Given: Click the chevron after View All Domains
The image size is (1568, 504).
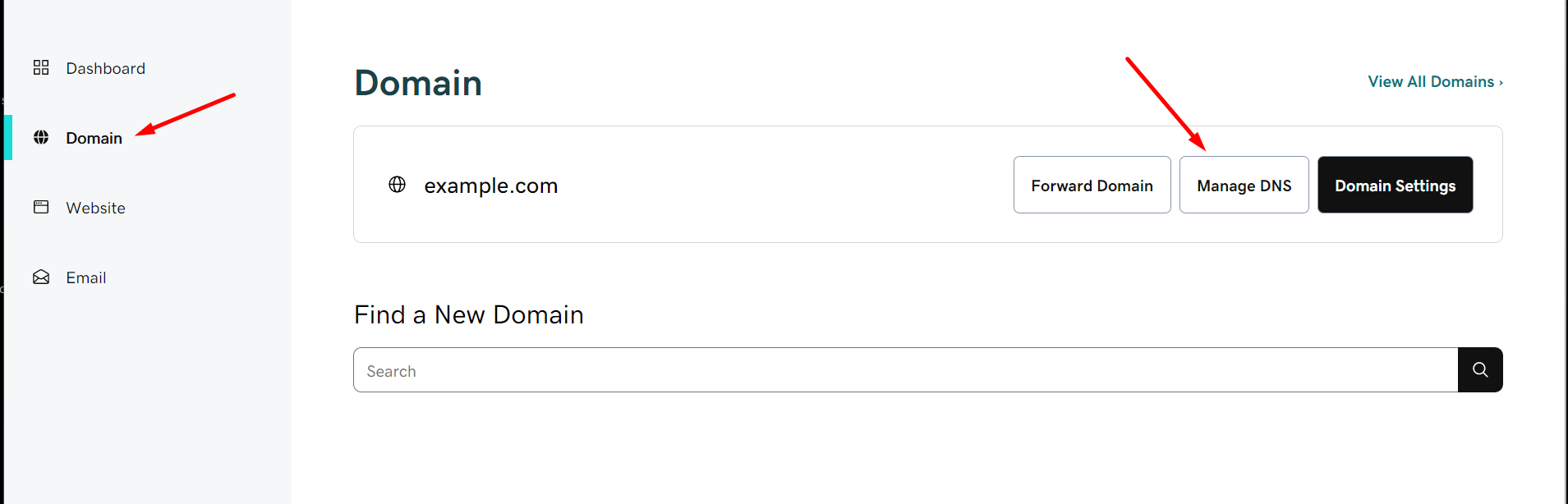Looking at the screenshot, I should [x=1501, y=81].
